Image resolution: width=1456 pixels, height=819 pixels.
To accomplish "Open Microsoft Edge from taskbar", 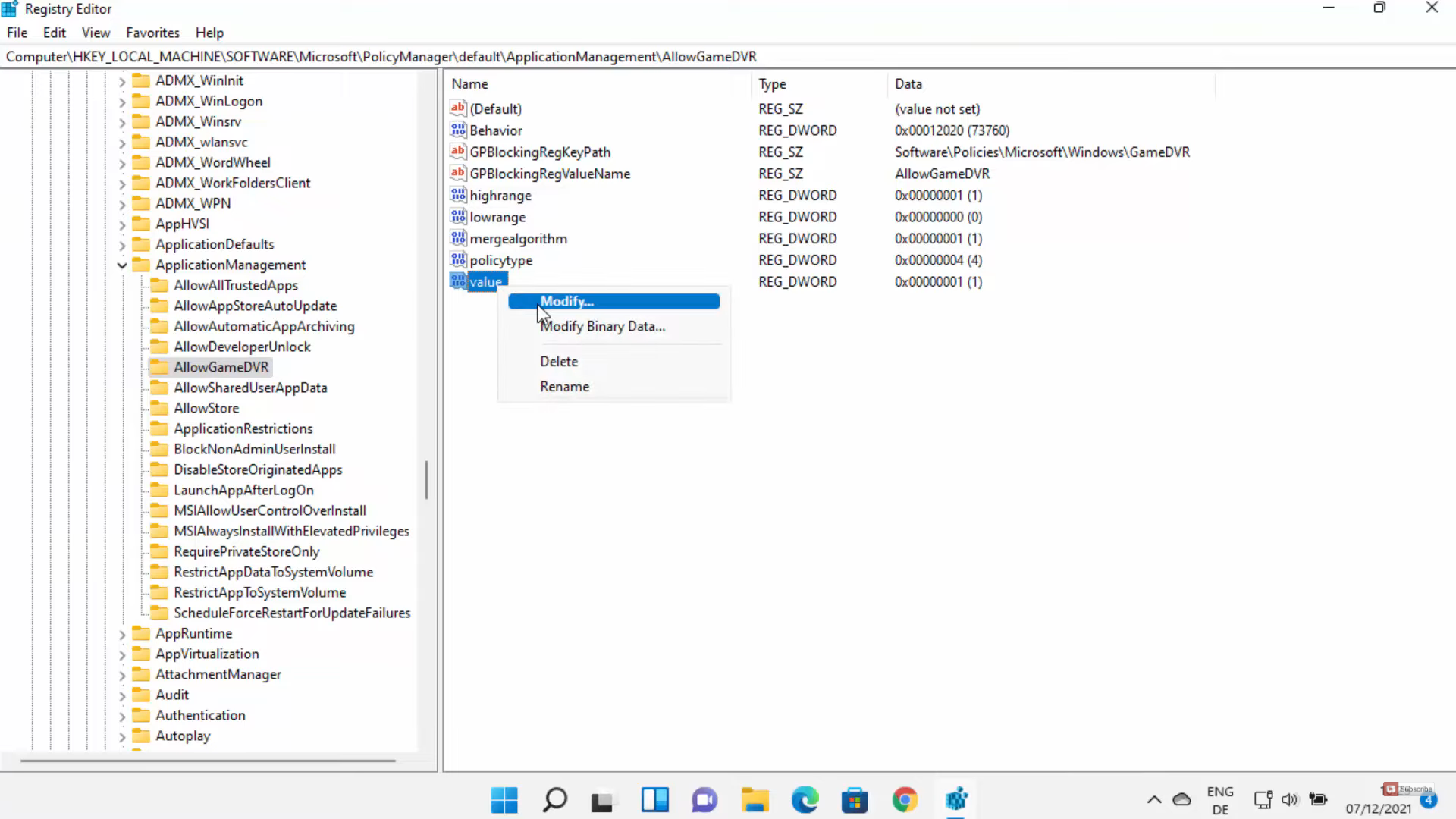I will coord(805,800).
